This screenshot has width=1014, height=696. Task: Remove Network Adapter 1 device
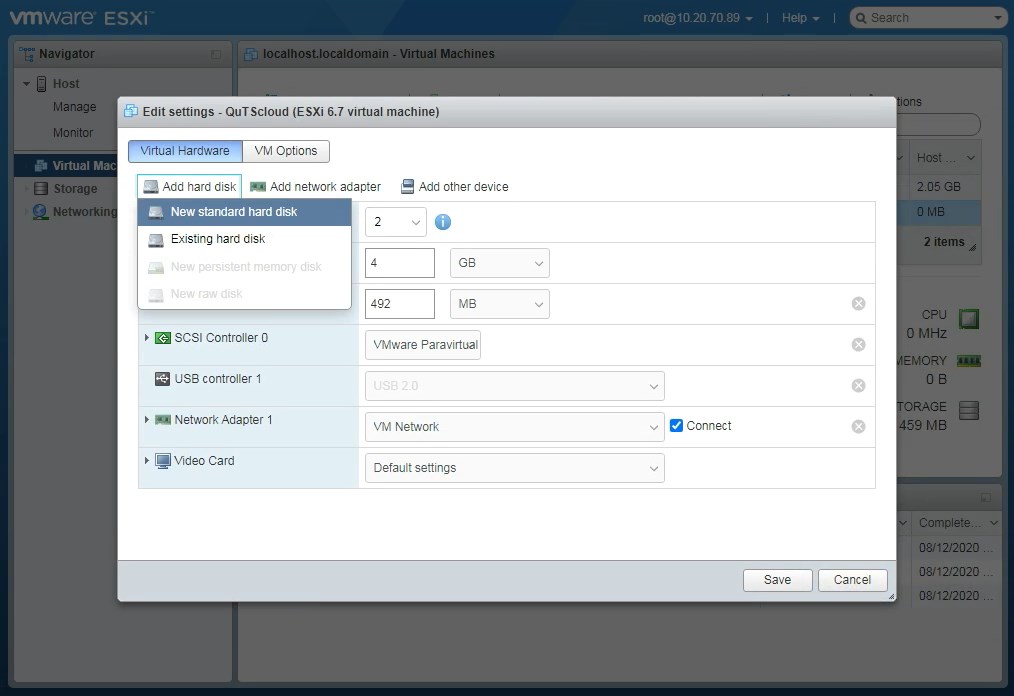(858, 426)
